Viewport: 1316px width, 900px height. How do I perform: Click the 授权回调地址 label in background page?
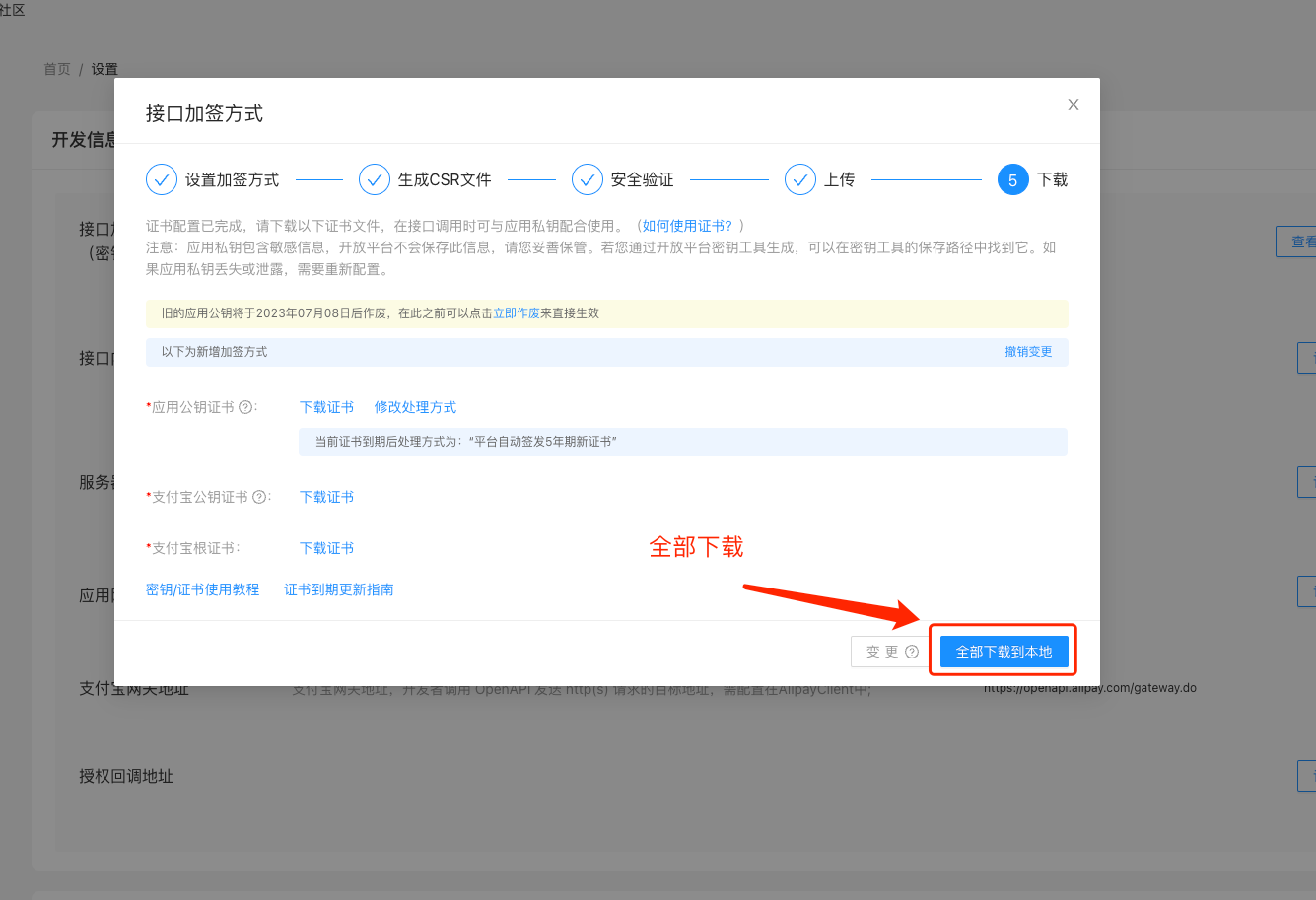point(126,776)
